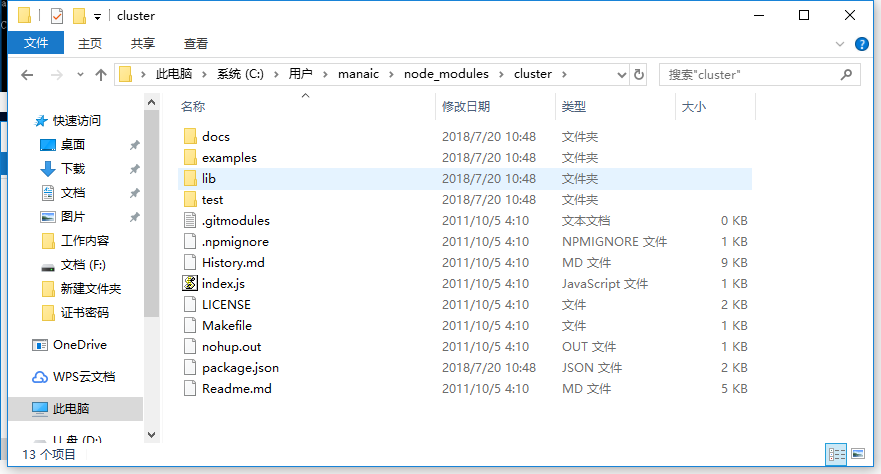Viewport: 881px width, 474px height.
Task: Select the Makefile file name
Action: (x=227, y=325)
